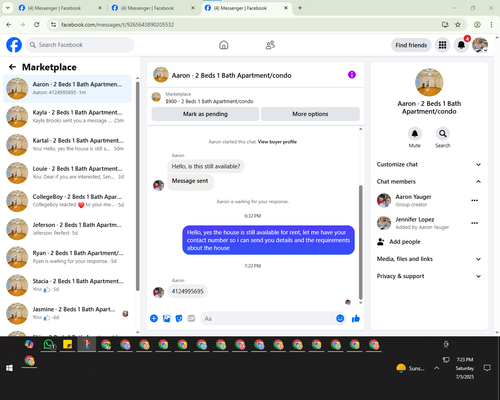Open Louie's apartment conversation

tap(67, 173)
